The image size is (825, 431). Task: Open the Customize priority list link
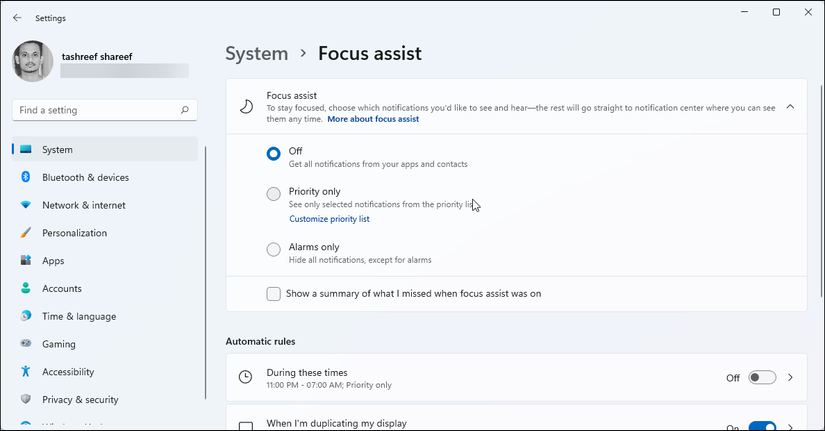click(x=329, y=219)
